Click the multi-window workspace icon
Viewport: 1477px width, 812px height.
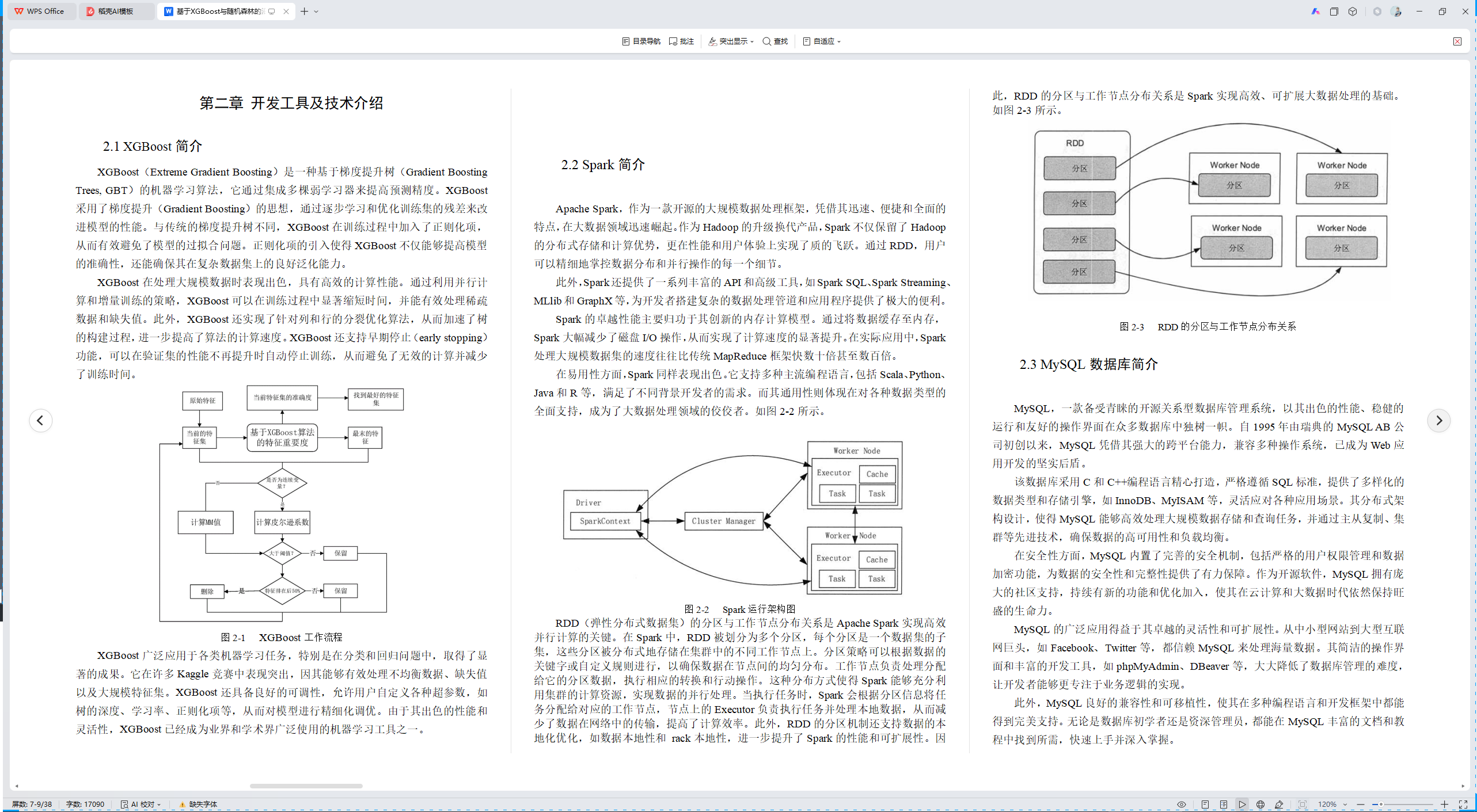tap(1334, 11)
